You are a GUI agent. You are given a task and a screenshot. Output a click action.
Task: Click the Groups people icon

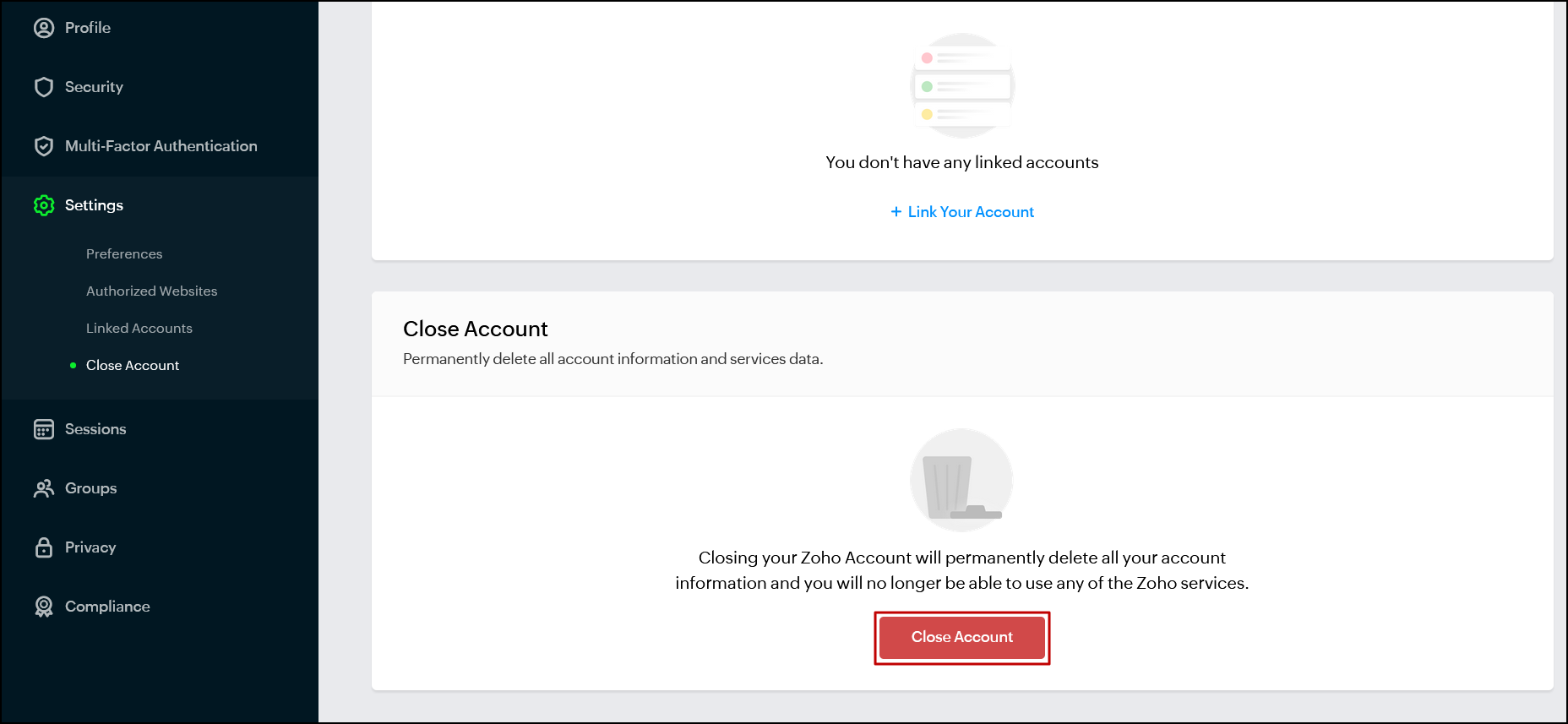pos(44,488)
